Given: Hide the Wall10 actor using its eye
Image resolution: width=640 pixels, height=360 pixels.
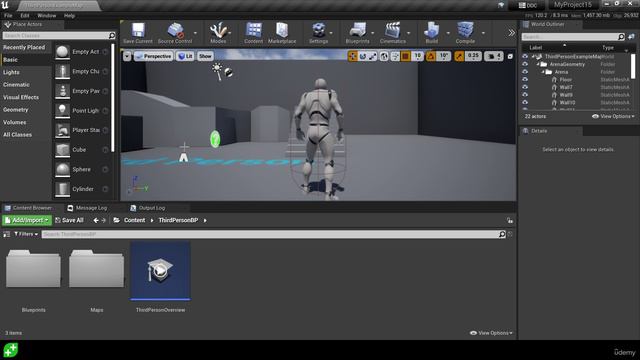Looking at the screenshot, I should pos(525,102).
